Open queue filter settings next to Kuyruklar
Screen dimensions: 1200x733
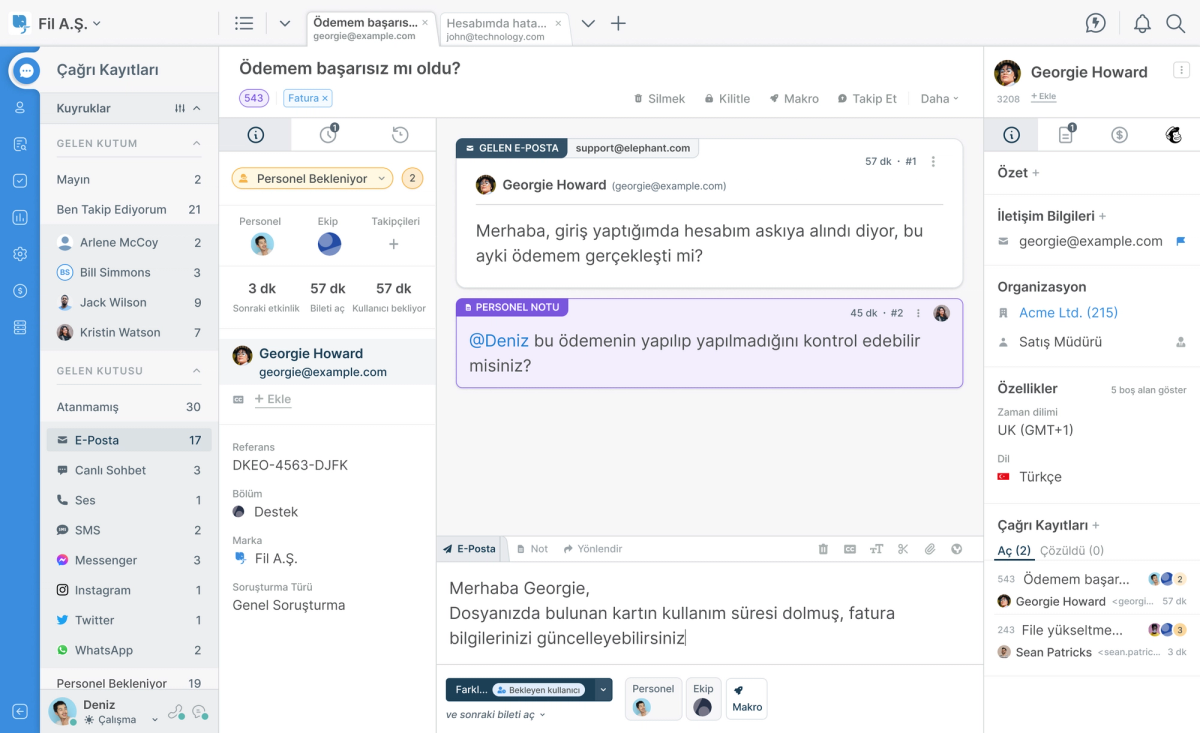[x=180, y=108]
